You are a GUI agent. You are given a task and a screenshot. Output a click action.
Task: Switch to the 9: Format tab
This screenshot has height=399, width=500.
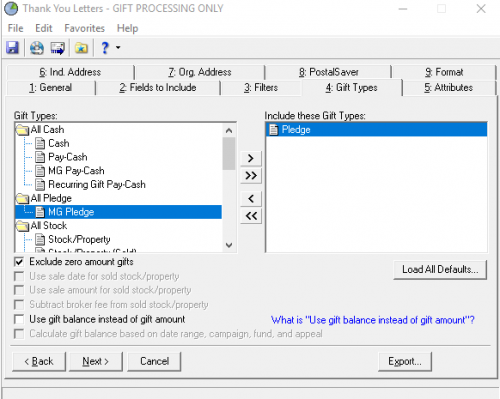pos(444,72)
